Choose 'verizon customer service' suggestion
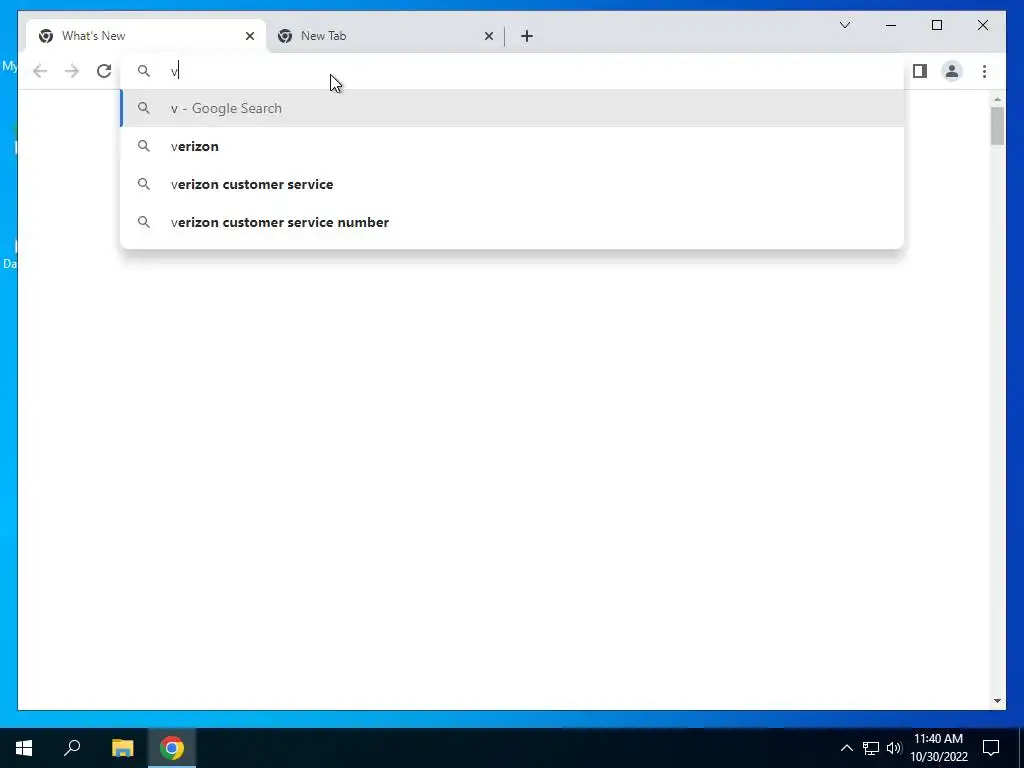This screenshot has height=768, width=1024. (x=513, y=184)
